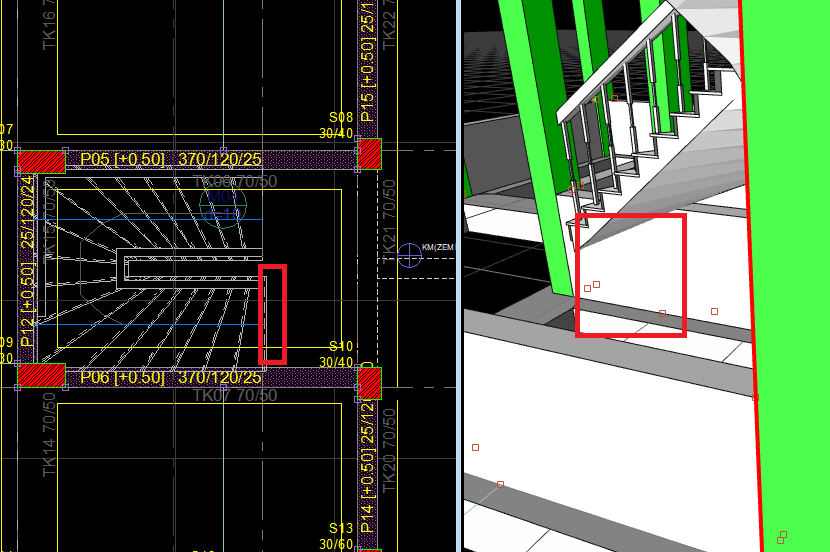Select the KM(ZEM) crosshair marker

[x=409, y=255]
